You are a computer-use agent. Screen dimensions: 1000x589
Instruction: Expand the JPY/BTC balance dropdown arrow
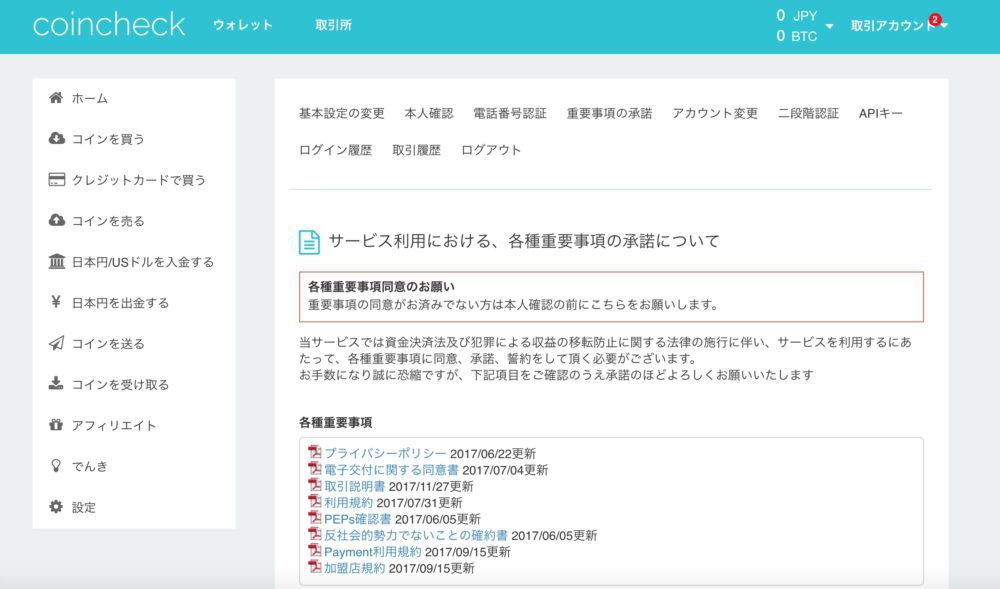(829, 26)
